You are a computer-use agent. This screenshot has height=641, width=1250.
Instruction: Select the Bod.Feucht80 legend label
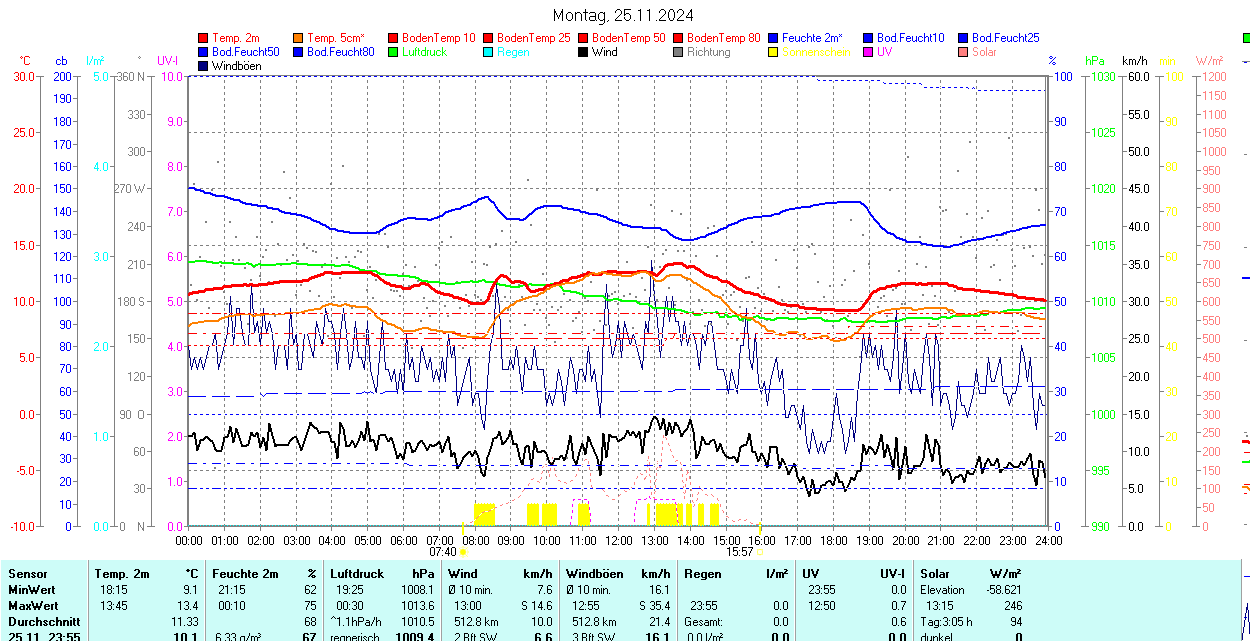click(340, 52)
